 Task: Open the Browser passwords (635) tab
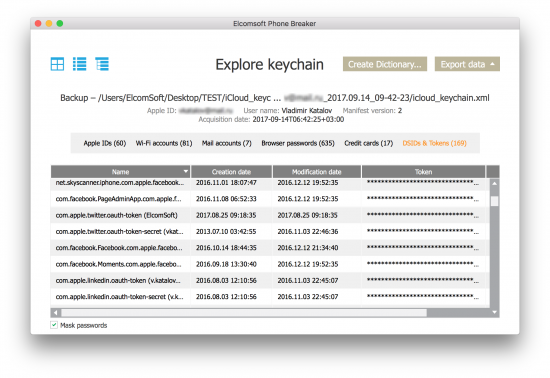(x=298, y=143)
